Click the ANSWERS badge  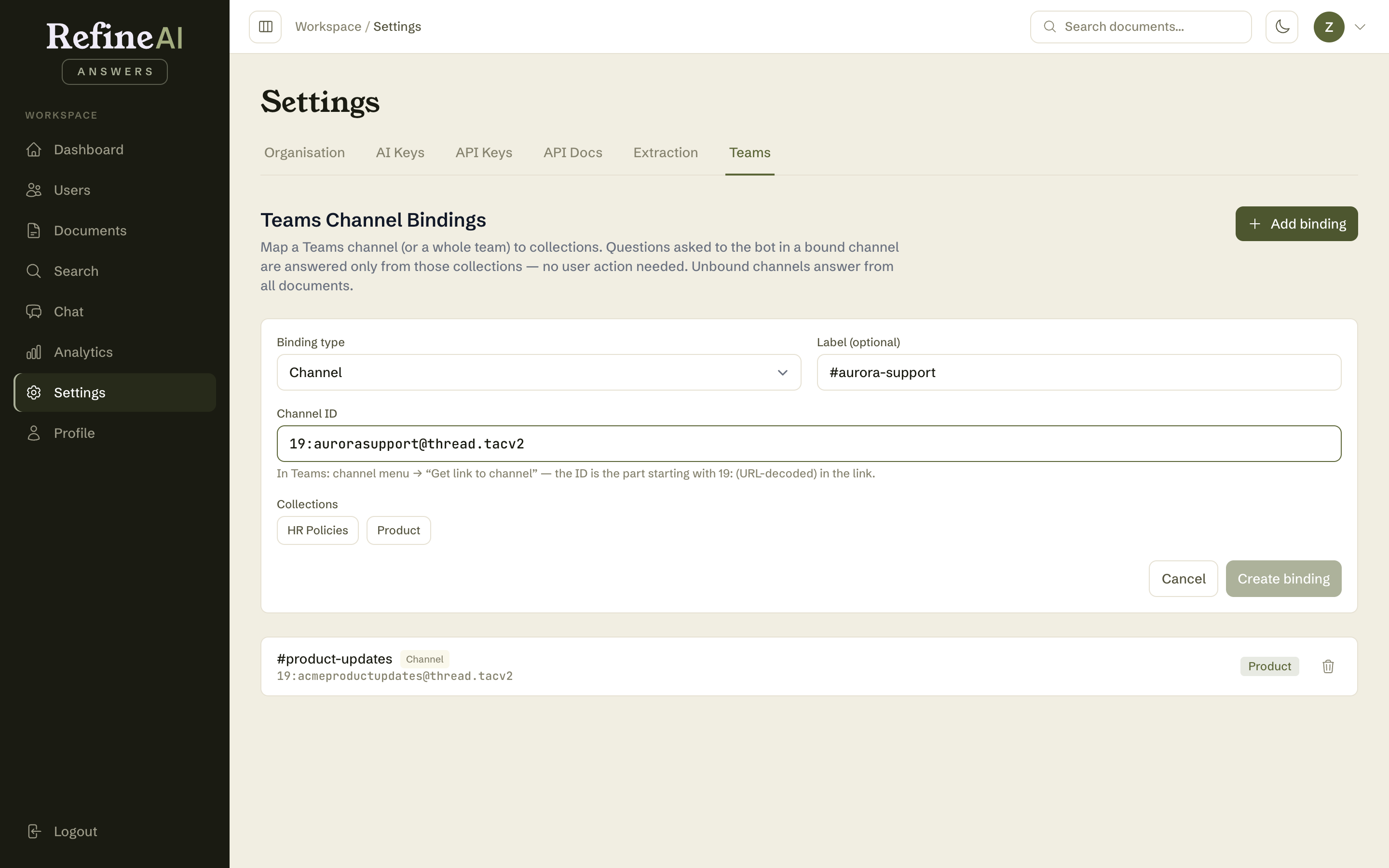(x=115, y=72)
